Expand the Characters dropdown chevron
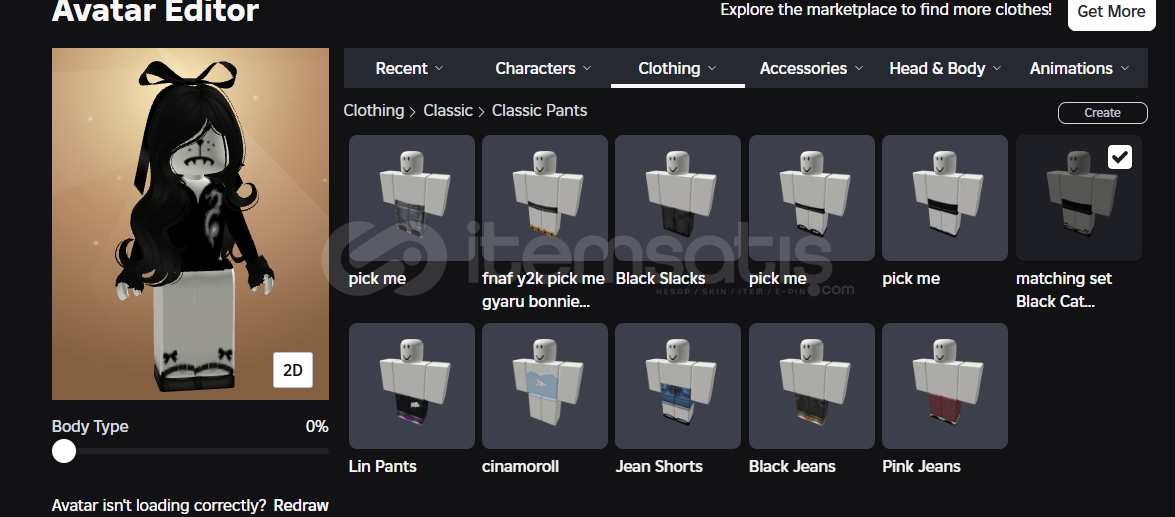The height and width of the screenshot is (517, 1175). (587, 68)
